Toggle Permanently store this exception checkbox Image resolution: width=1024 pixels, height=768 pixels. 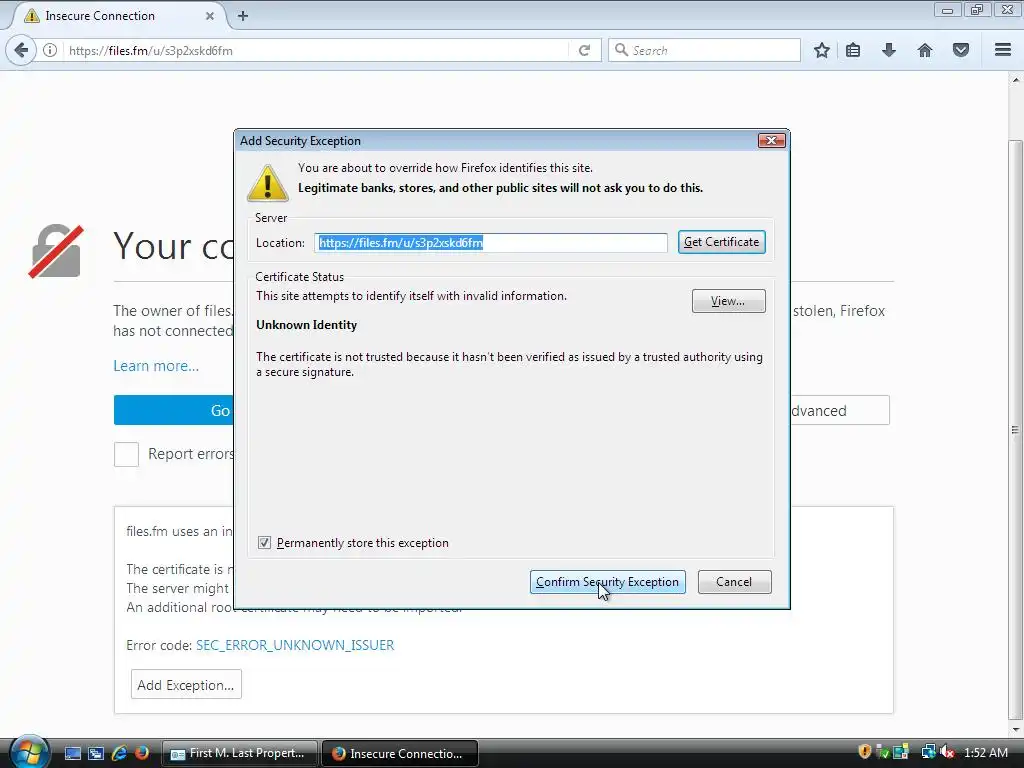(264, 543)
